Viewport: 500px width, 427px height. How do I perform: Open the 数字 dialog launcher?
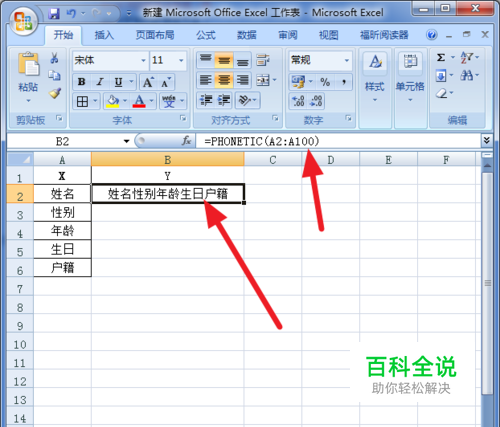(x=348, y=118)
